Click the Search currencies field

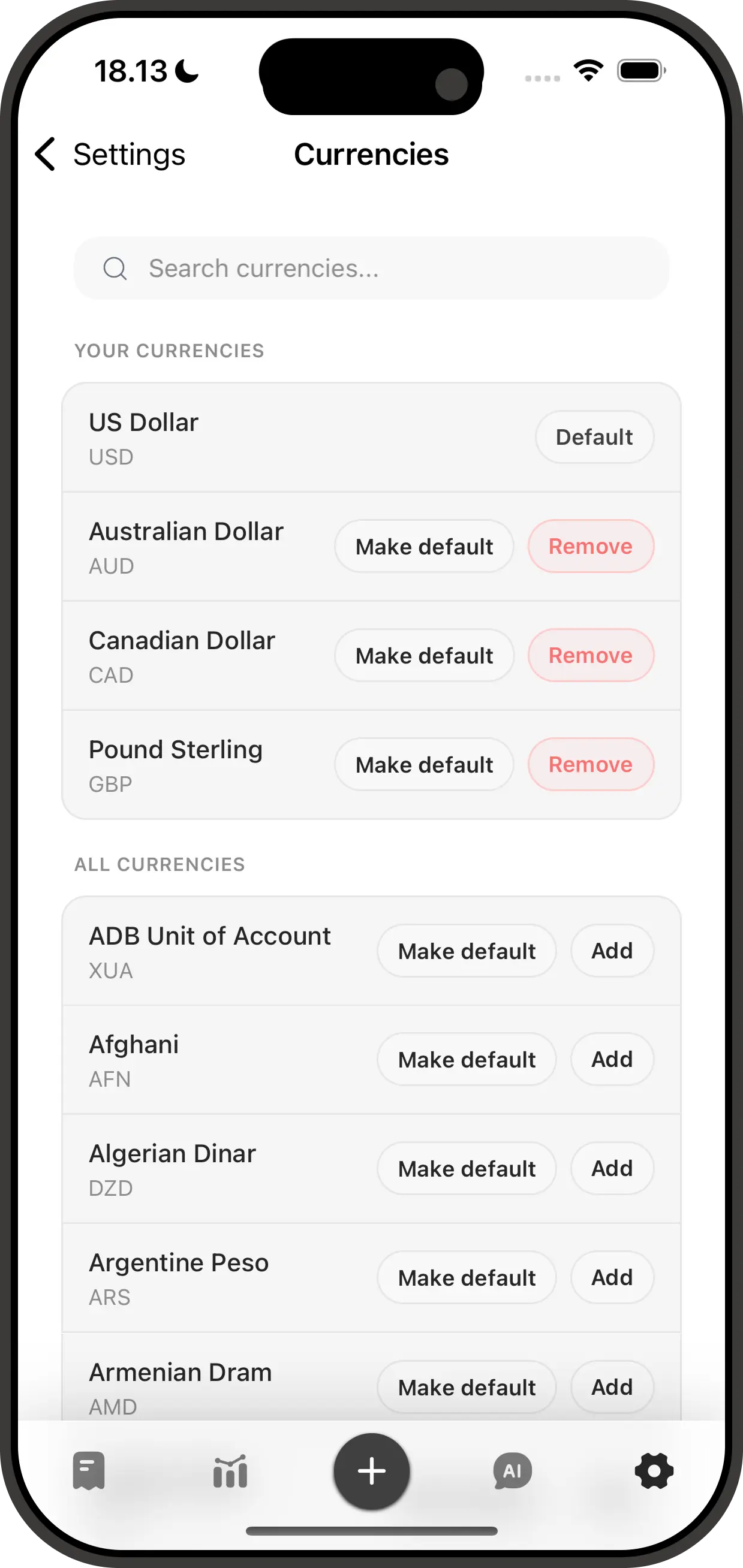coord(390,269)
